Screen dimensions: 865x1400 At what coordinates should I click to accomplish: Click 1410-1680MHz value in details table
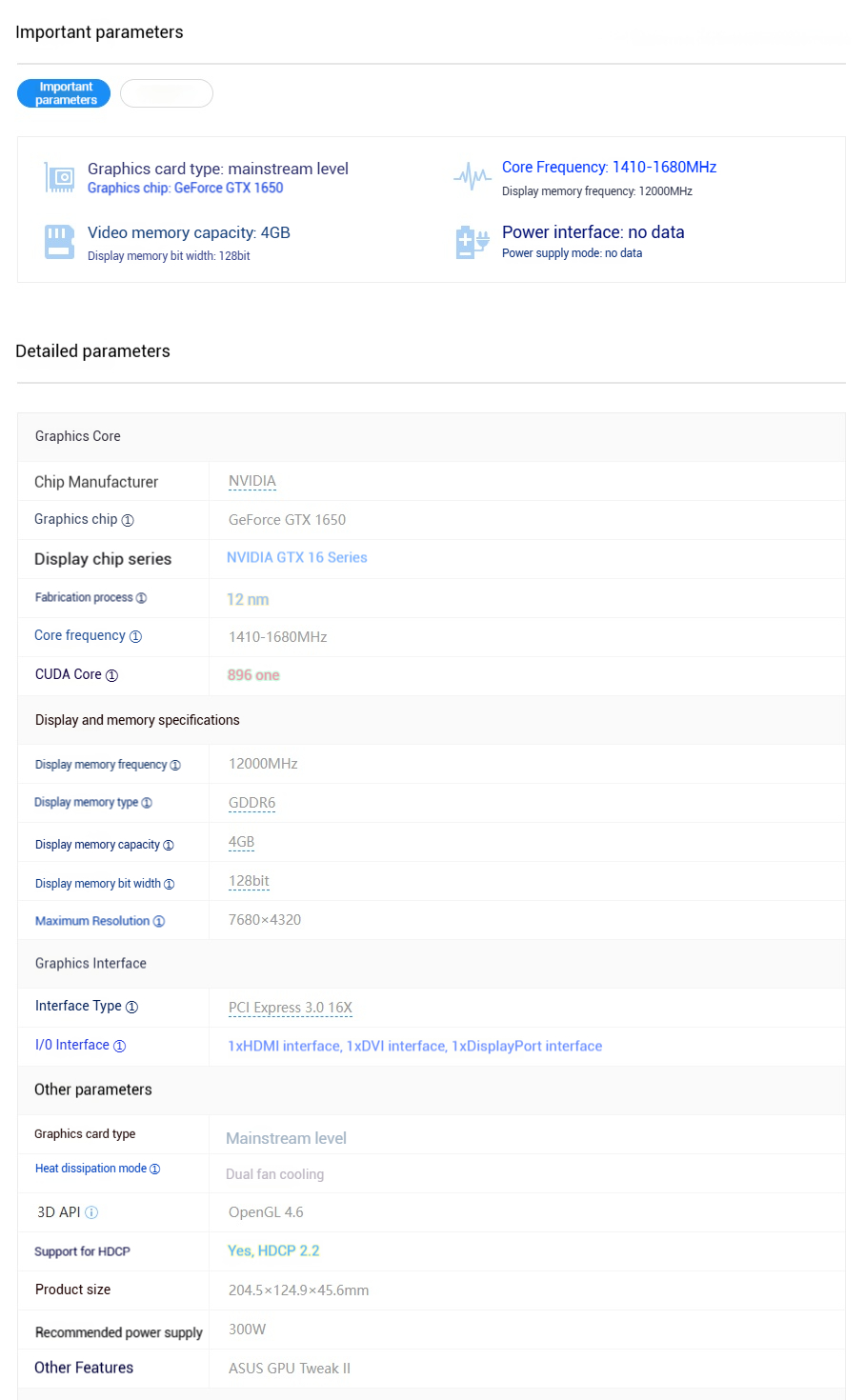[x=277, y=637]
